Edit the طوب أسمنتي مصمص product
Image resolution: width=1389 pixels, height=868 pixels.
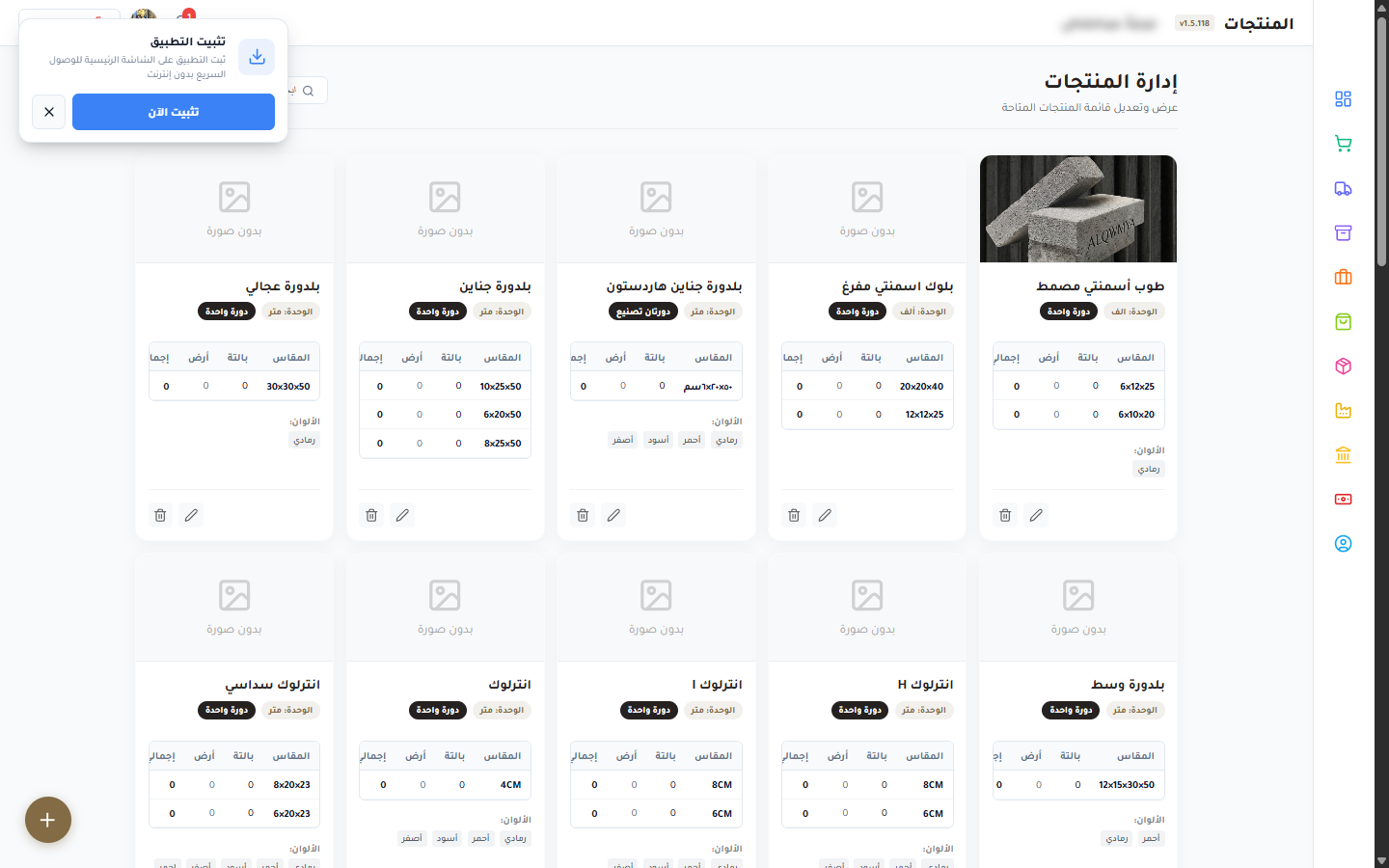click(x=1036, y=515)
